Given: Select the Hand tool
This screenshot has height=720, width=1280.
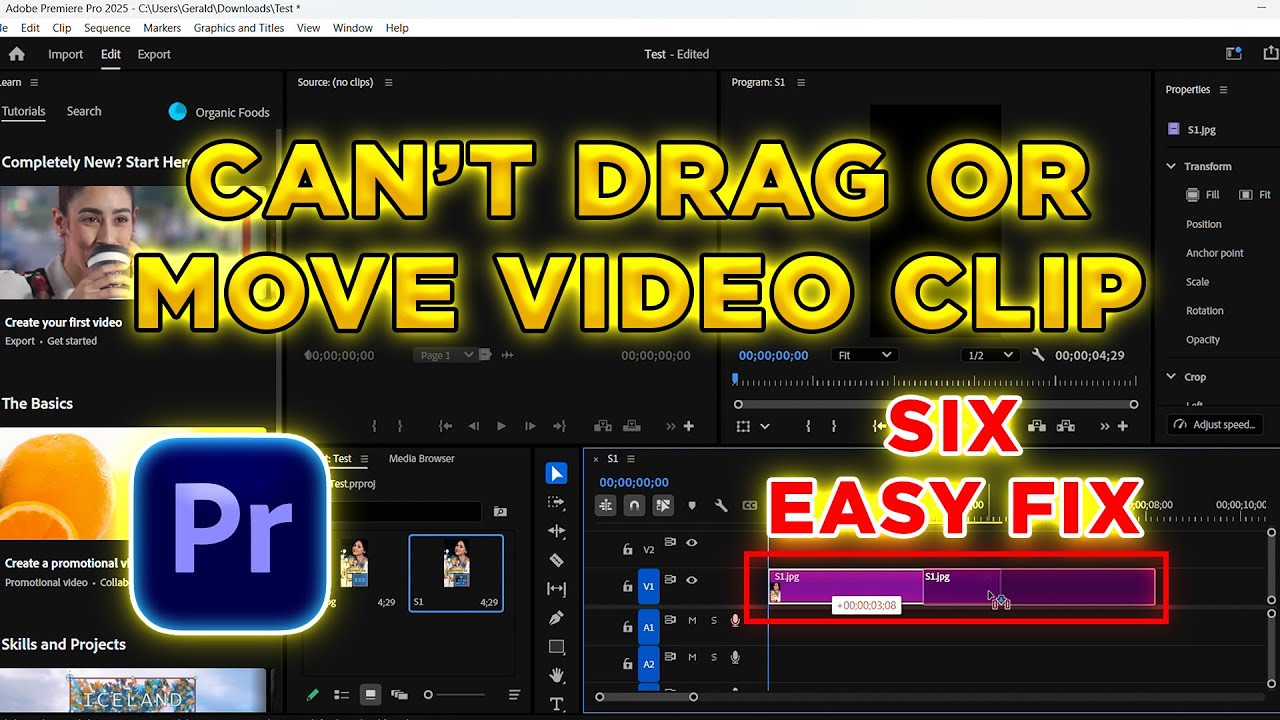Looking at the screenshot, I should pos(557,676).
